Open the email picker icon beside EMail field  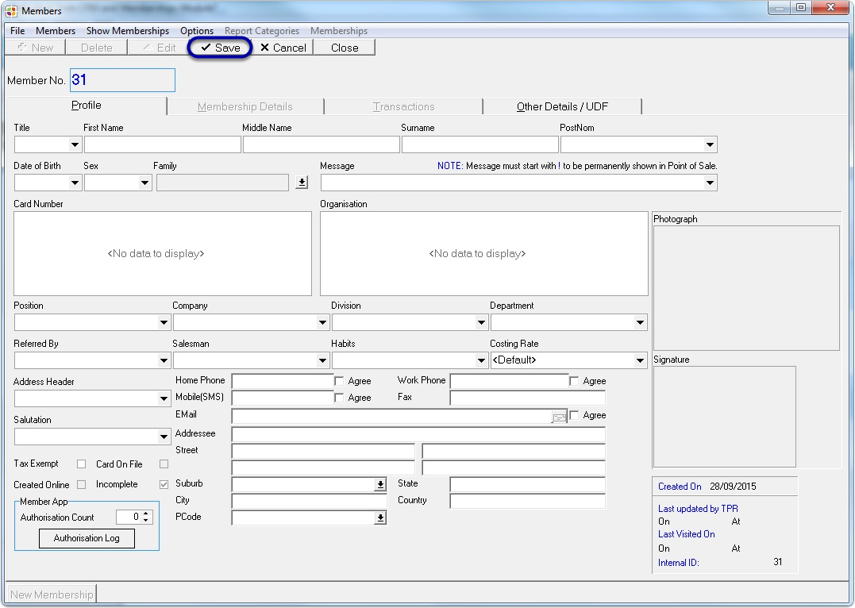559,416
